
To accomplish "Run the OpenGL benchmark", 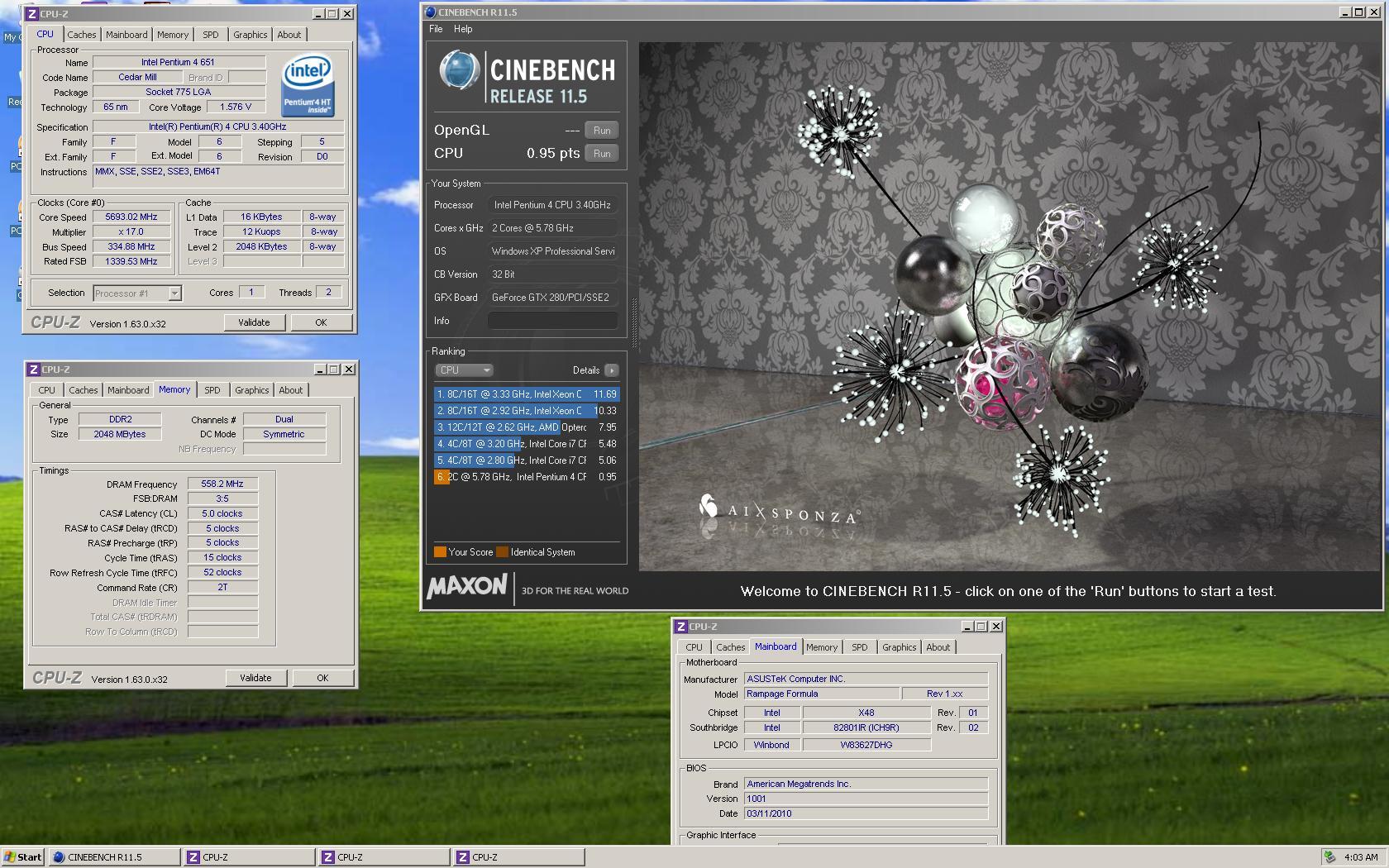I will tap(602, 131).
